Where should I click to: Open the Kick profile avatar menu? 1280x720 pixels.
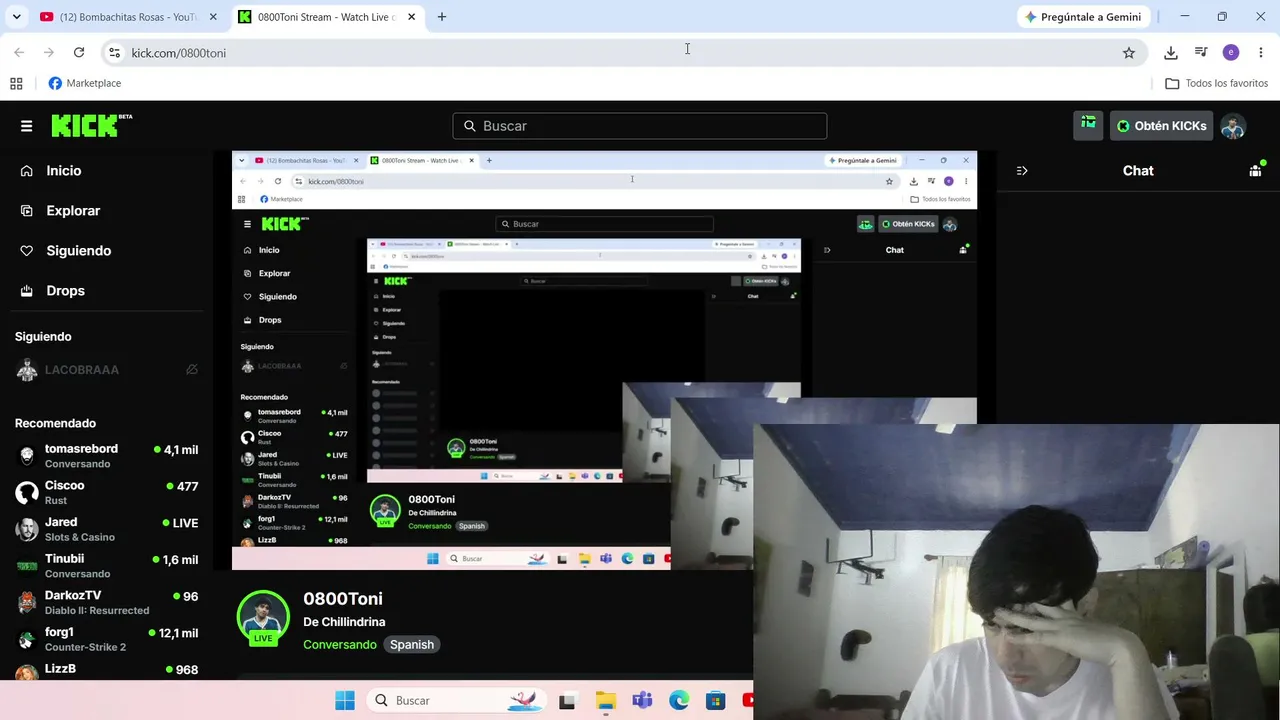[x=1233, y=126]
